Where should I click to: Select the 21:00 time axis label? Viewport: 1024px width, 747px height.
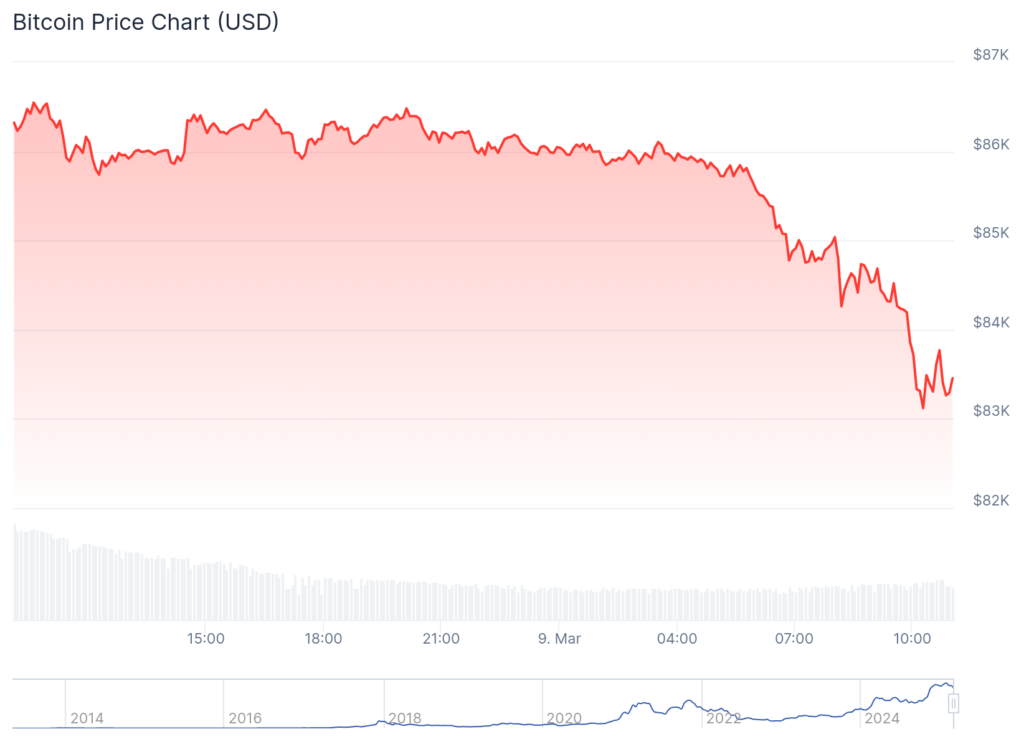[441, 638]
